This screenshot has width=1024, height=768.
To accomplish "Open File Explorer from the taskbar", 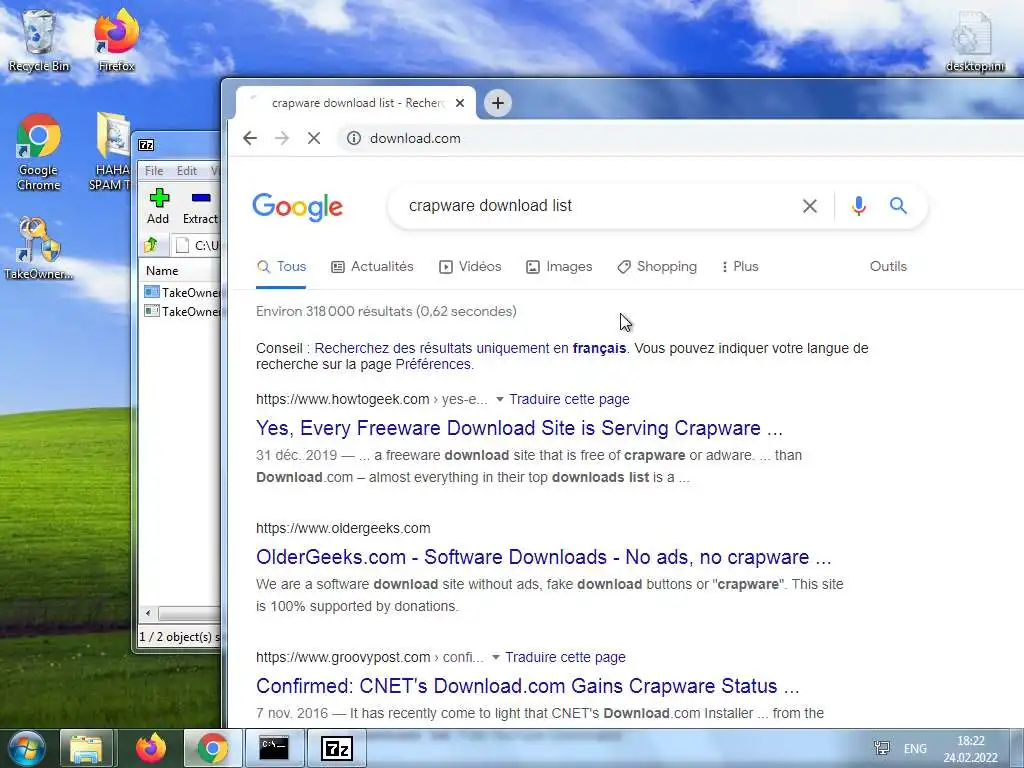I will tap(86, 748).
